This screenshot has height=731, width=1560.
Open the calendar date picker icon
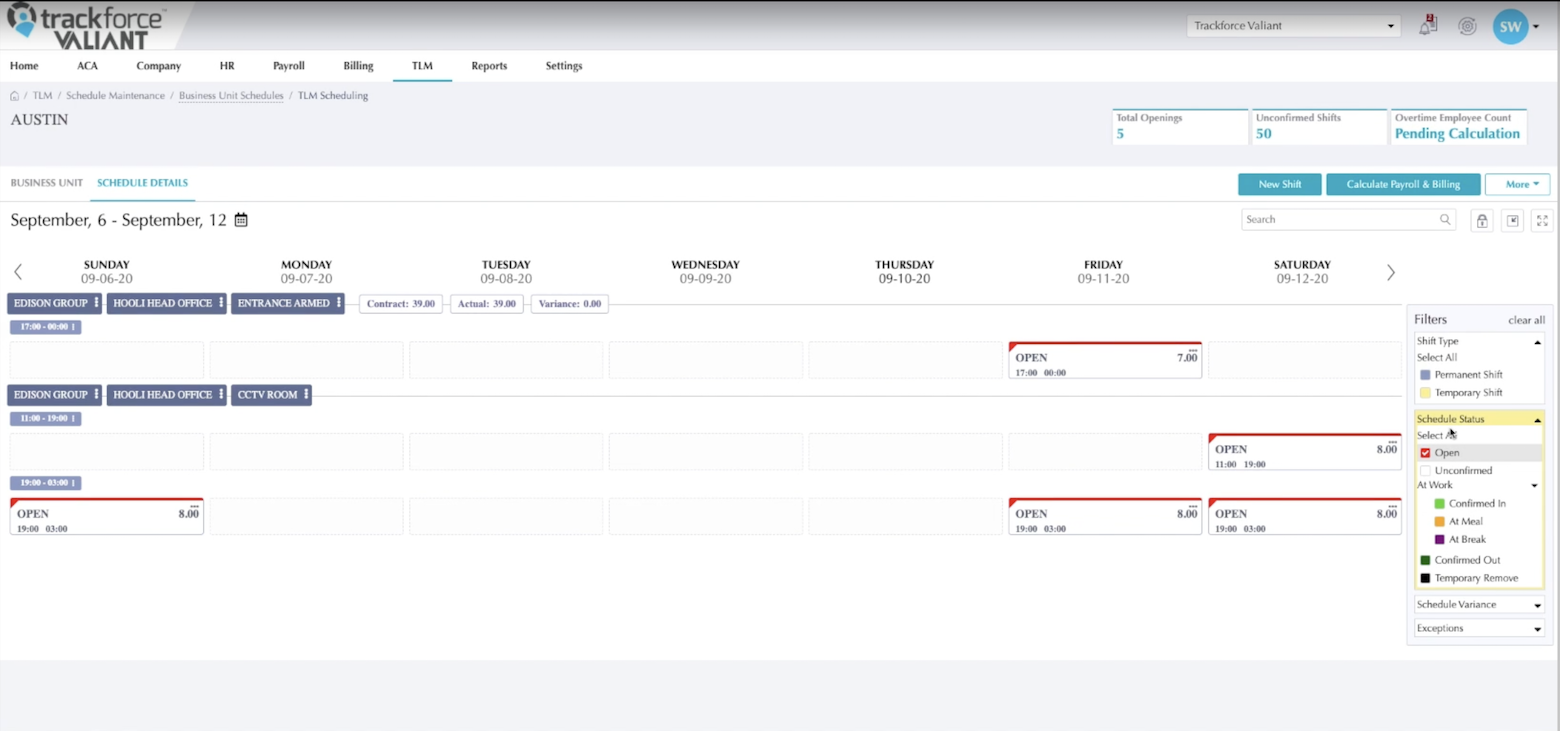[241, 220]
